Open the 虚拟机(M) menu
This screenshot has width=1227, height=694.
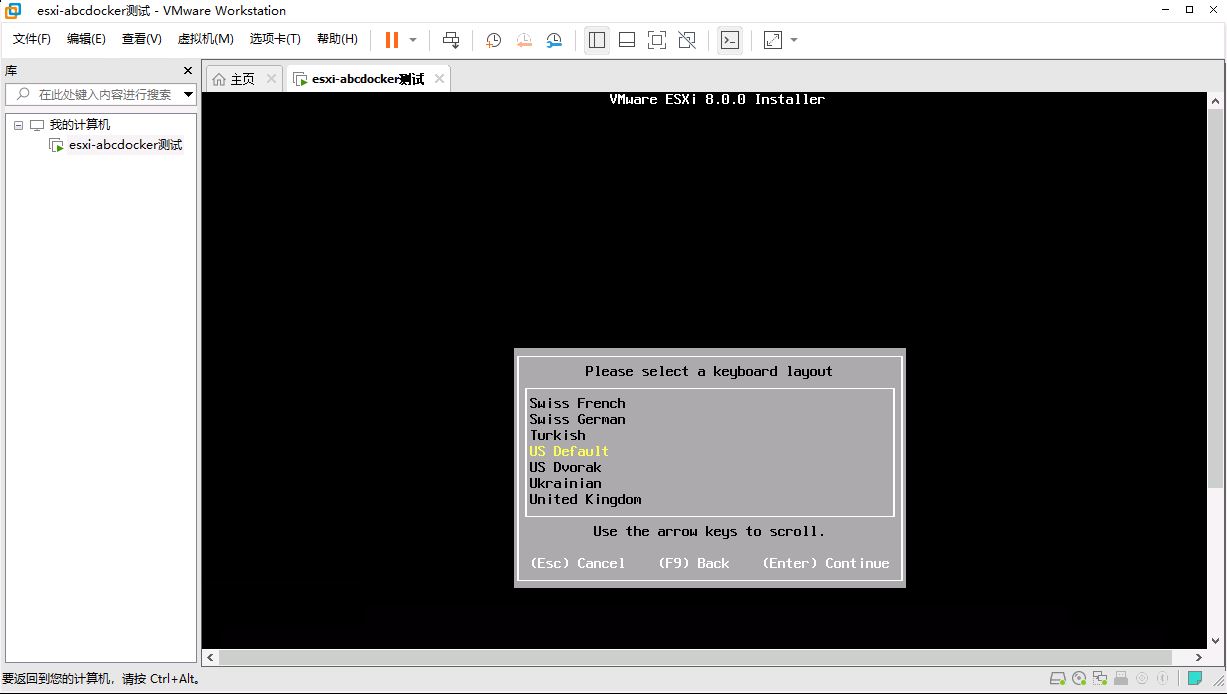[x=205, y=39]
